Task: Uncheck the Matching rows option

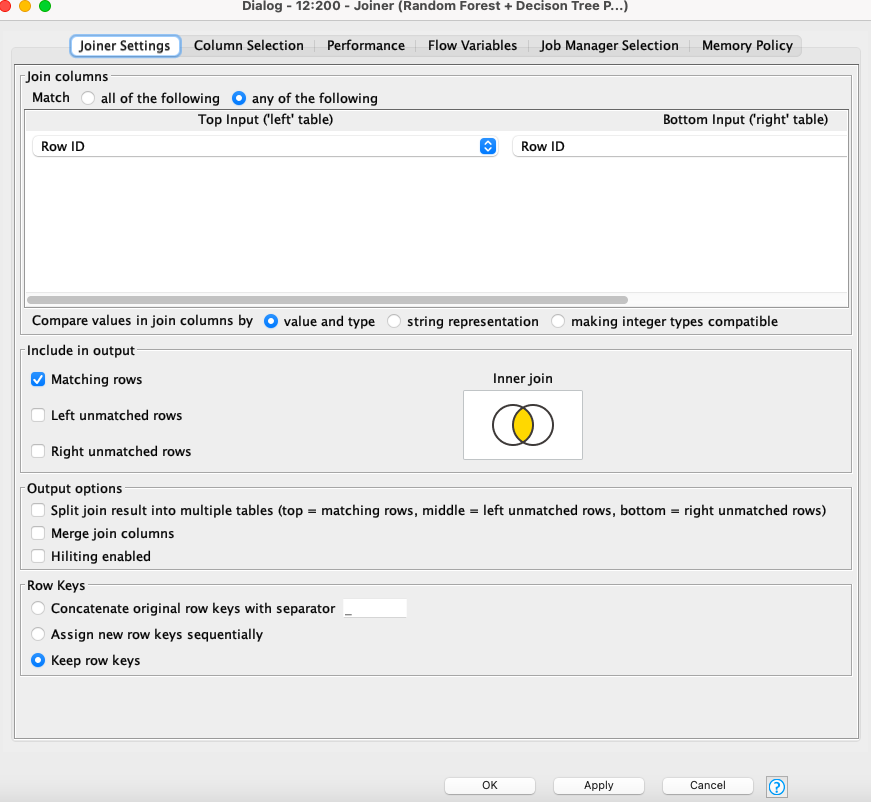Action: [37, 379]
